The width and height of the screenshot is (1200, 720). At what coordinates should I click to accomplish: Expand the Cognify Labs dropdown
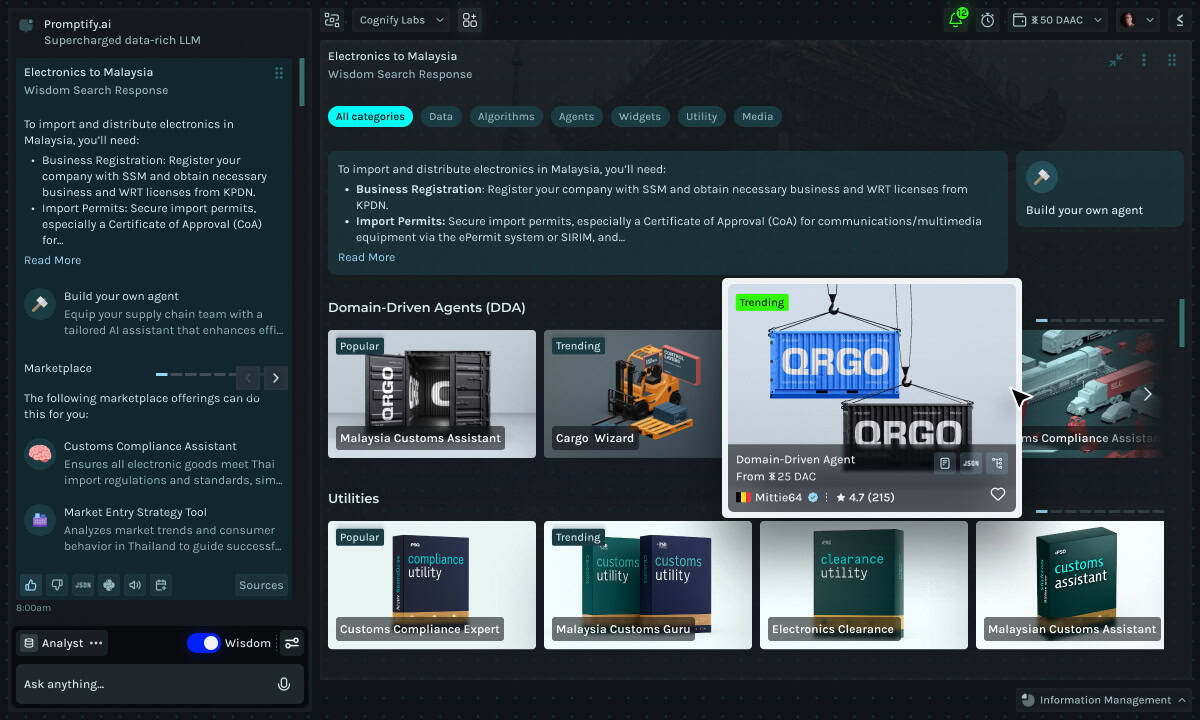click(400, 19)
